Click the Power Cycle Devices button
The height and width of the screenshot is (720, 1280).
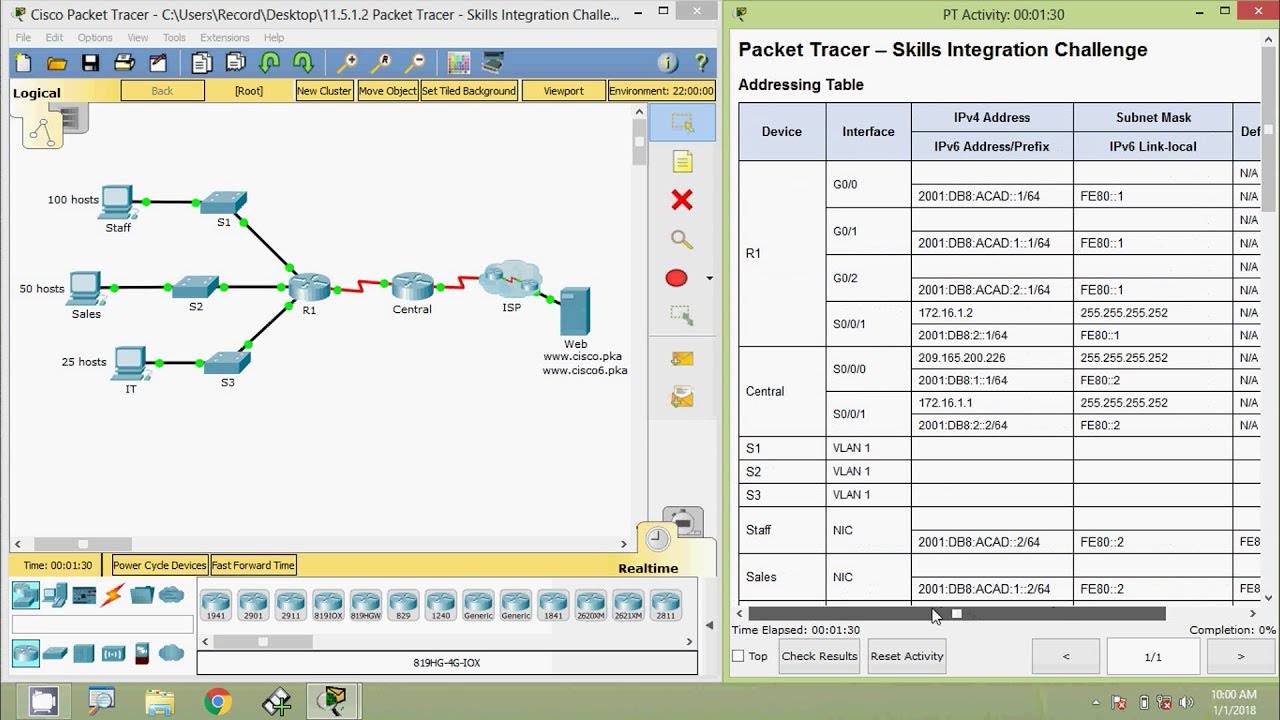(x=160, y=565)
